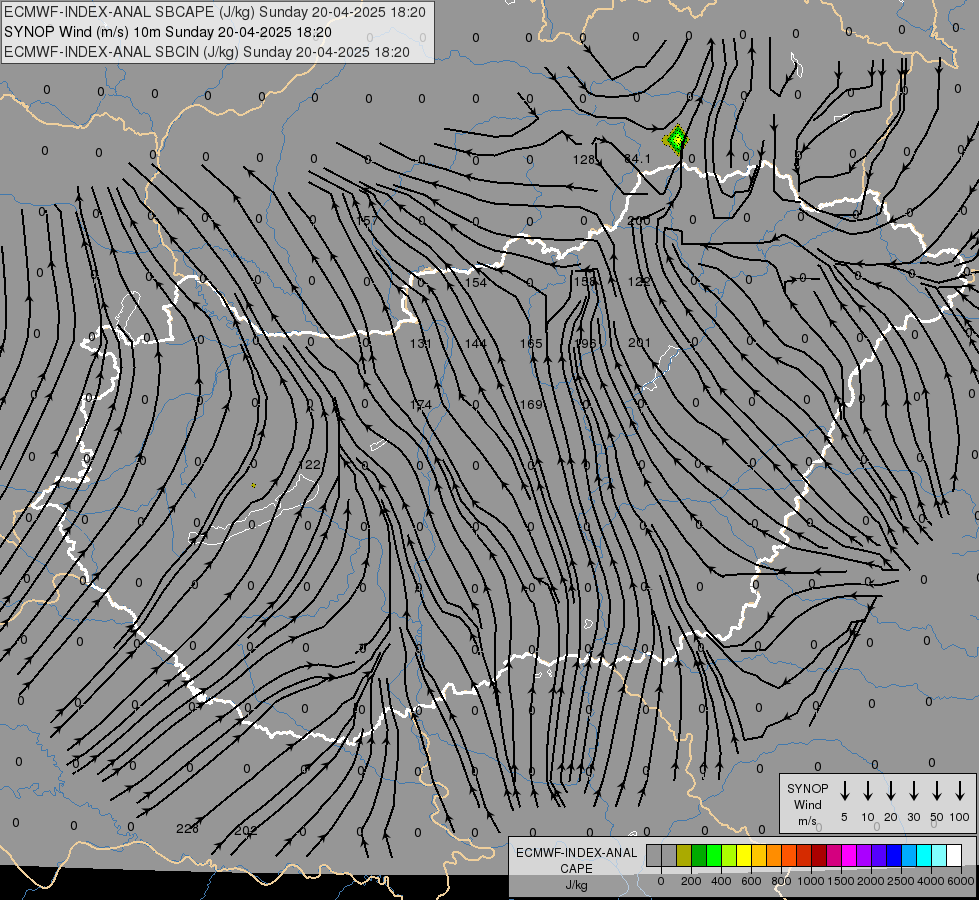Click the wind arrow above the 100 label
979x900 pixels.
[960, 791]
